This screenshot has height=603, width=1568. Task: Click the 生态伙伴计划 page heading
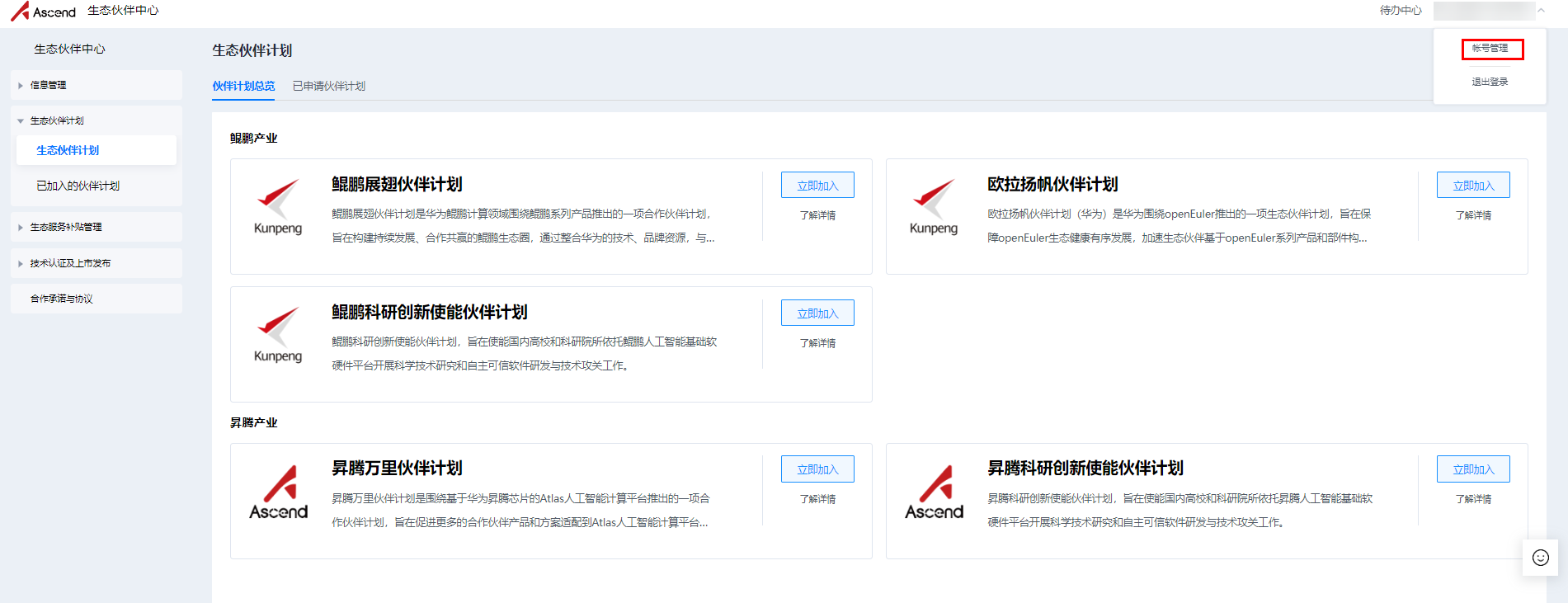tap(252, 50)
